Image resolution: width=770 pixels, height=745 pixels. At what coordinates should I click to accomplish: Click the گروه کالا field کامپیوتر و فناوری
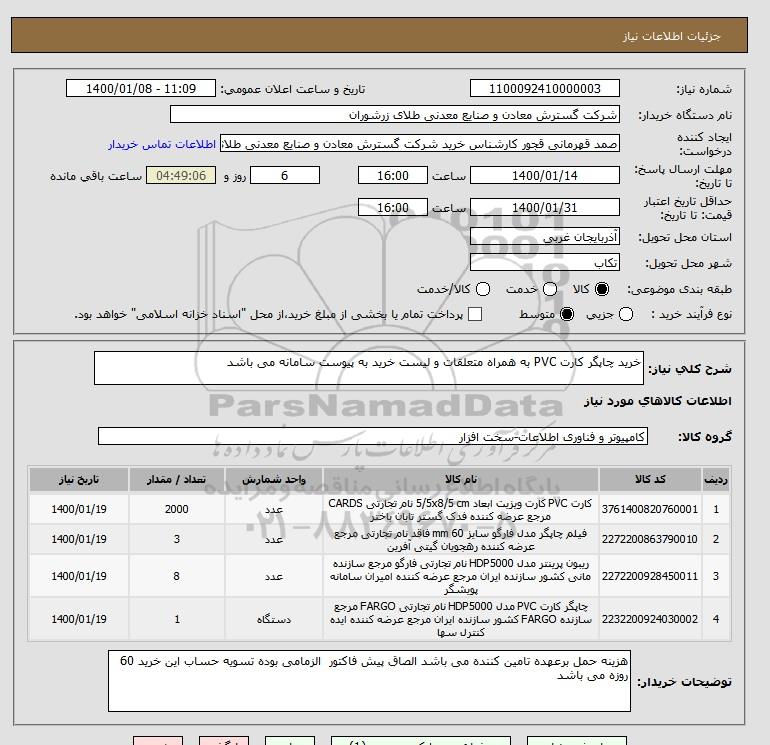[x=373, y=436]
